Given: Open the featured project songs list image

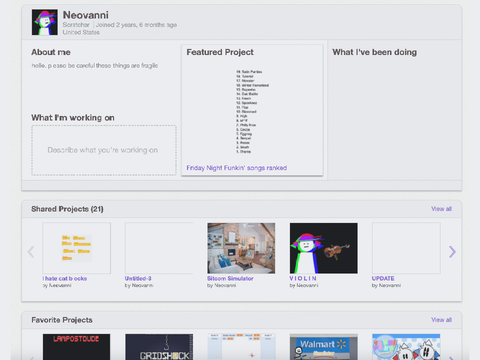Looking at the screenshot, I should pyautogui.click(x=252, y=111).
